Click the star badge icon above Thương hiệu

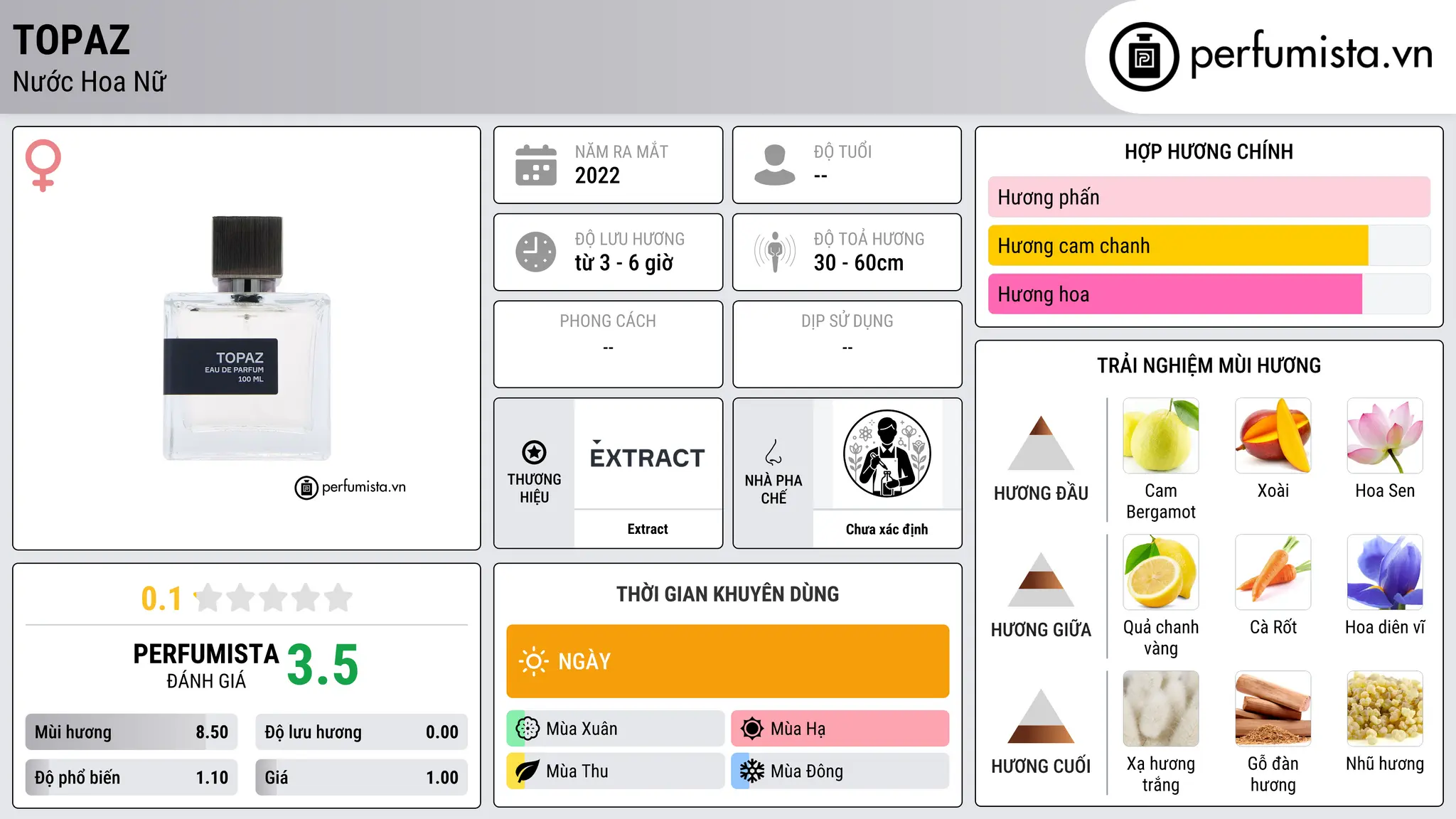point(534,452)
